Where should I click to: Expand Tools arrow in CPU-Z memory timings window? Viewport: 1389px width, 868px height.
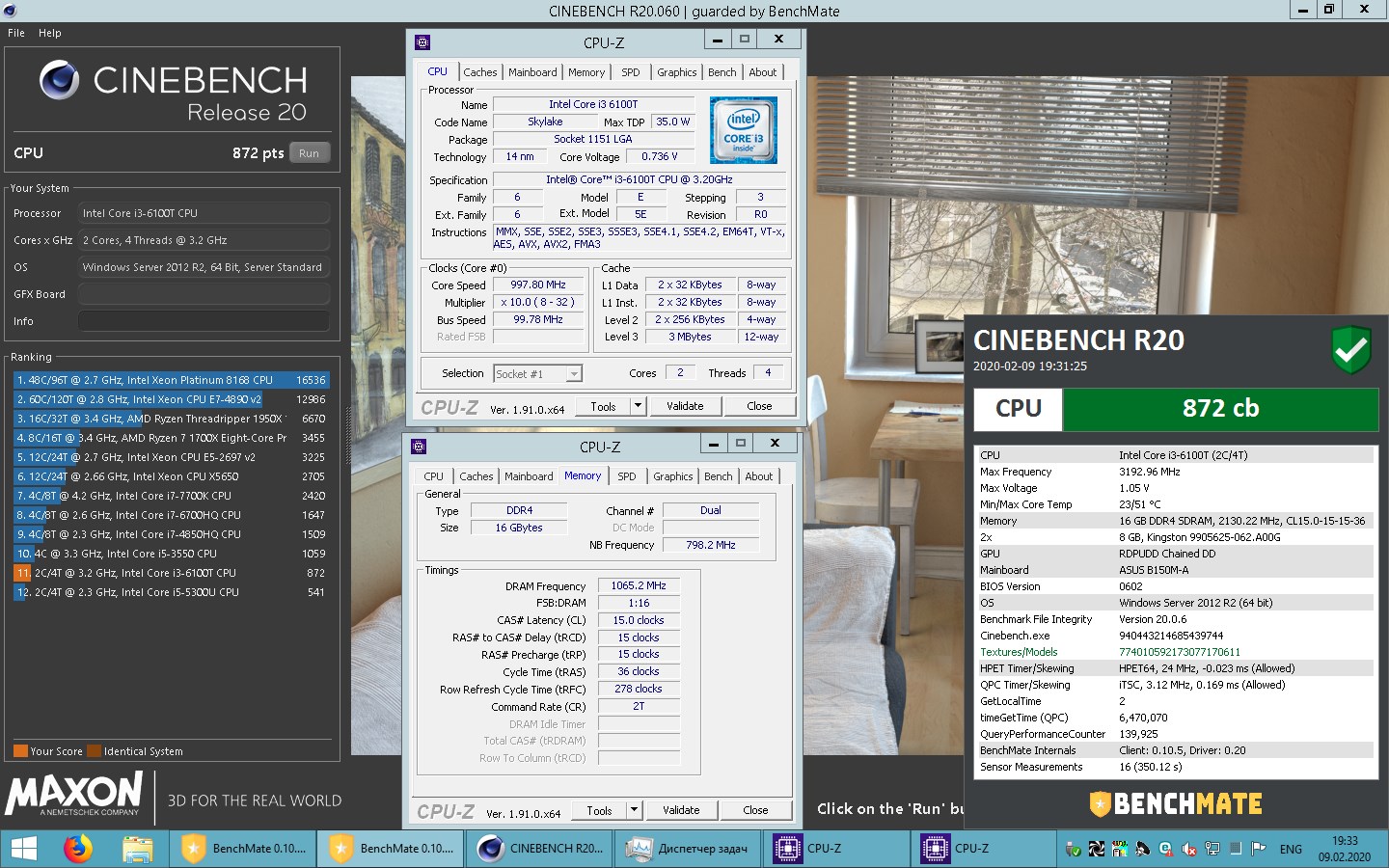(x=634, y=810)
